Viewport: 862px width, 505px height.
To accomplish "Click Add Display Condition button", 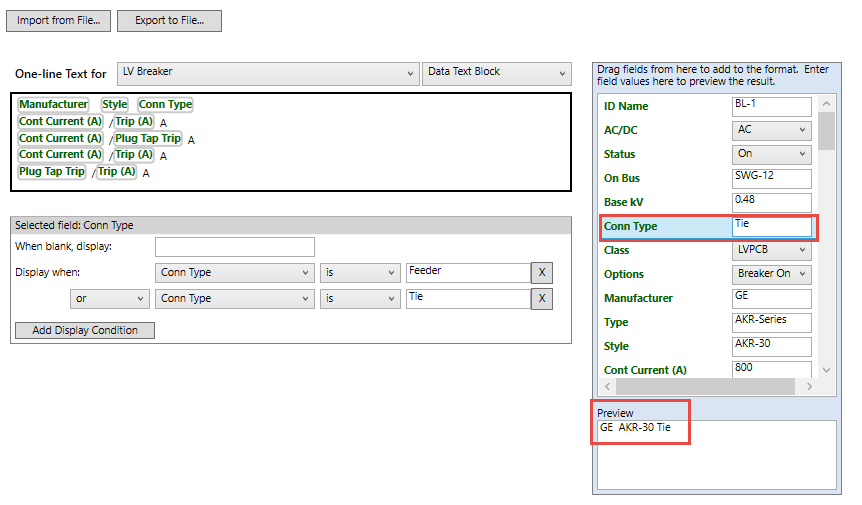I will [x=85, y=330].
